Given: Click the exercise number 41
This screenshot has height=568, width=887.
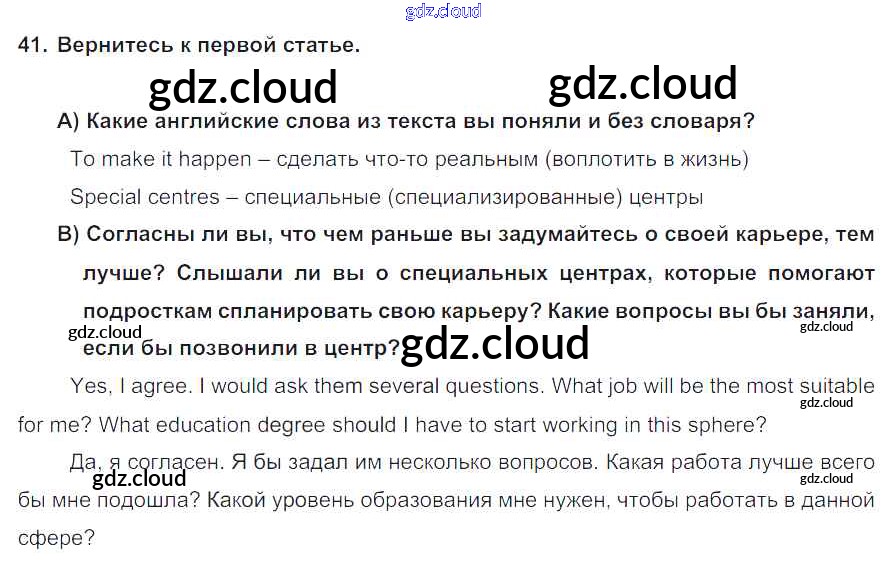Looking at the screenshot, I should [32, 46].
